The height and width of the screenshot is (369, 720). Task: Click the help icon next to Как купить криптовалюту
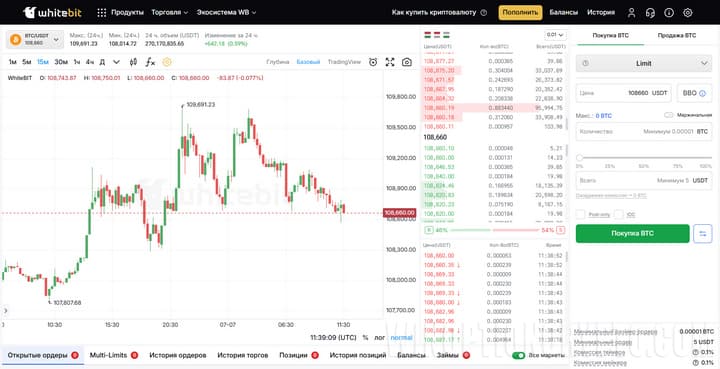pos(484,13)
